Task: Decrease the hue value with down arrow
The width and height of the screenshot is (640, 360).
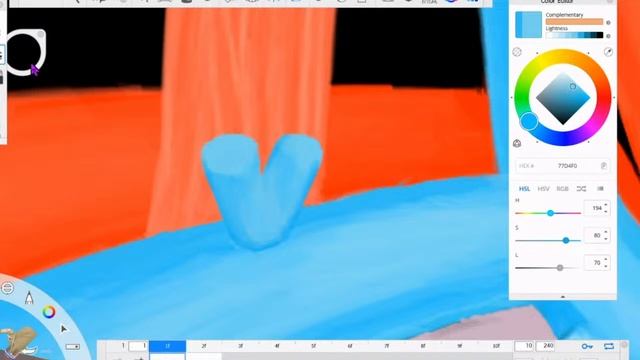Action: pos(606,211)
